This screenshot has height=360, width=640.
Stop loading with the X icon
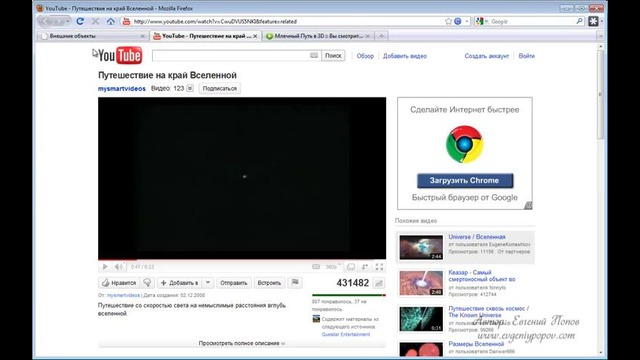pyautogui.click(x=96, y=21)
